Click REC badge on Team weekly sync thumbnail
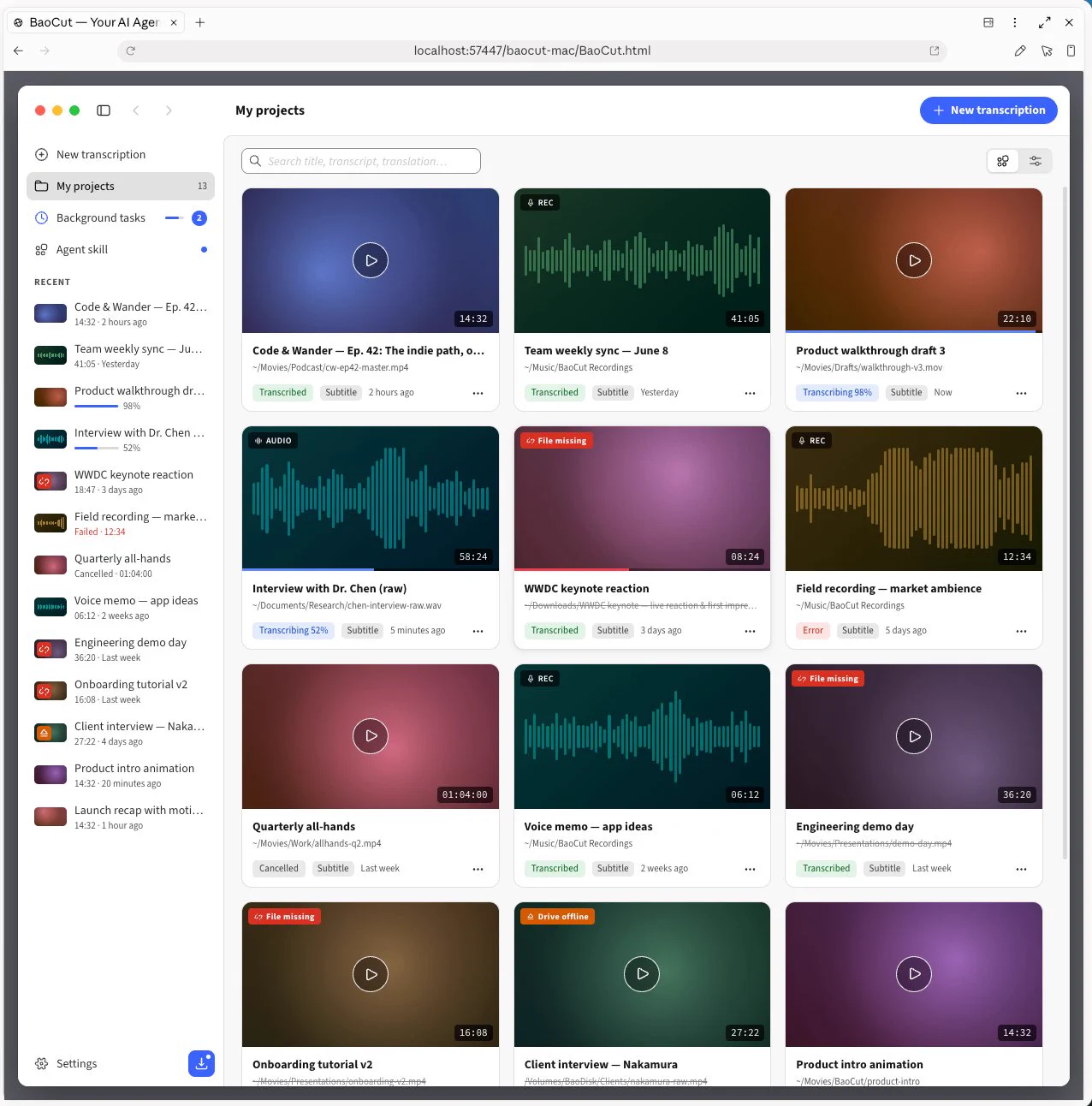This screenshot has height=1106, width=1092. (540, 203)
